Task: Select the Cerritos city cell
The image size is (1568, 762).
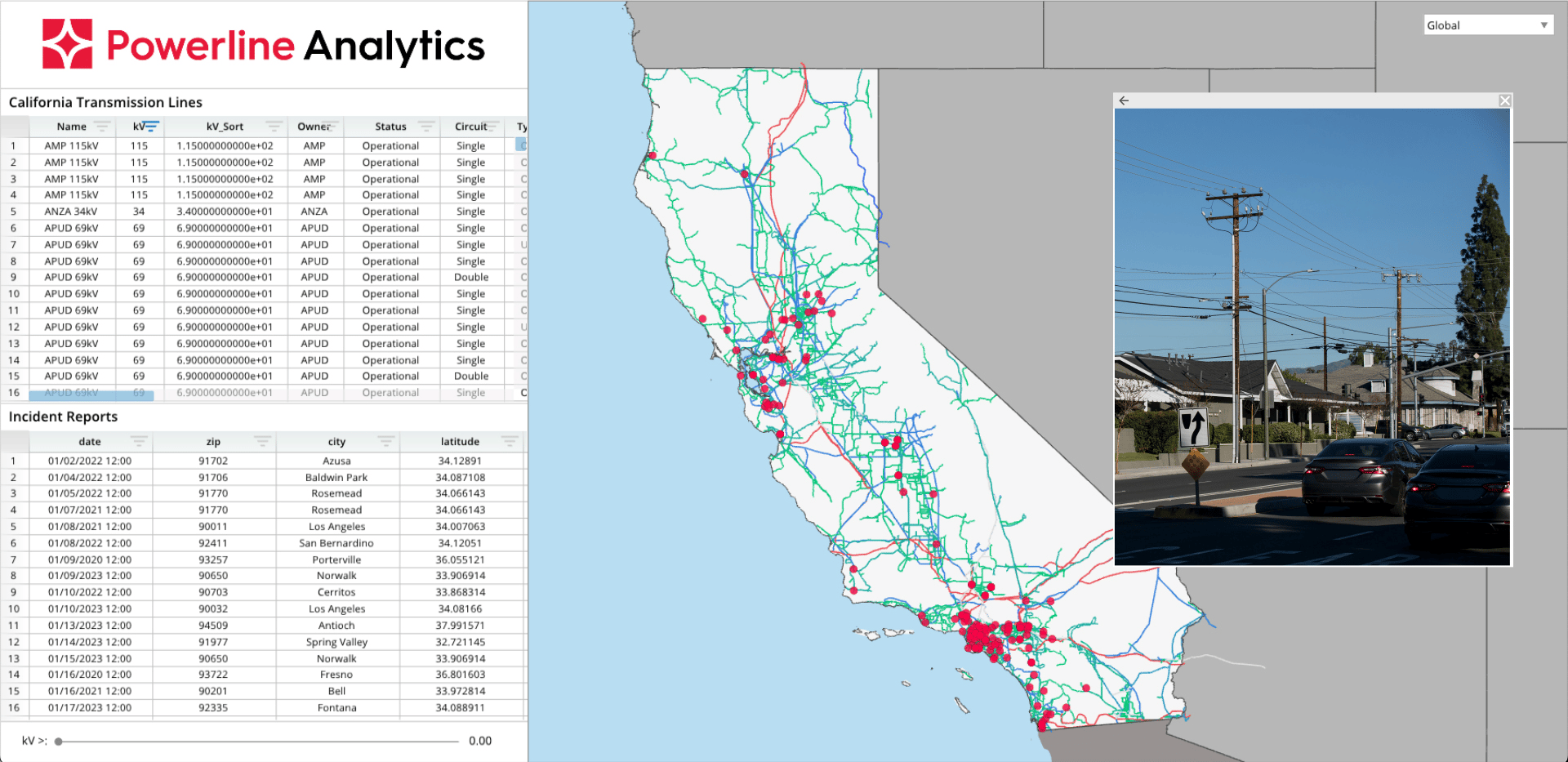Action: (336, 593)
